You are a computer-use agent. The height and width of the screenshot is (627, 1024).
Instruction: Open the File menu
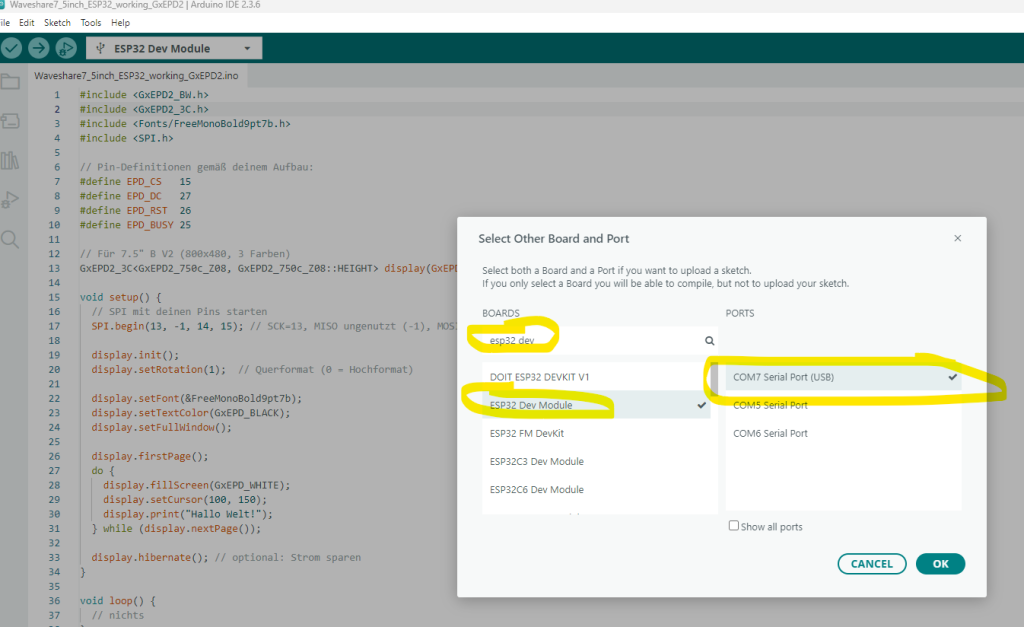[x=5, y=23]
